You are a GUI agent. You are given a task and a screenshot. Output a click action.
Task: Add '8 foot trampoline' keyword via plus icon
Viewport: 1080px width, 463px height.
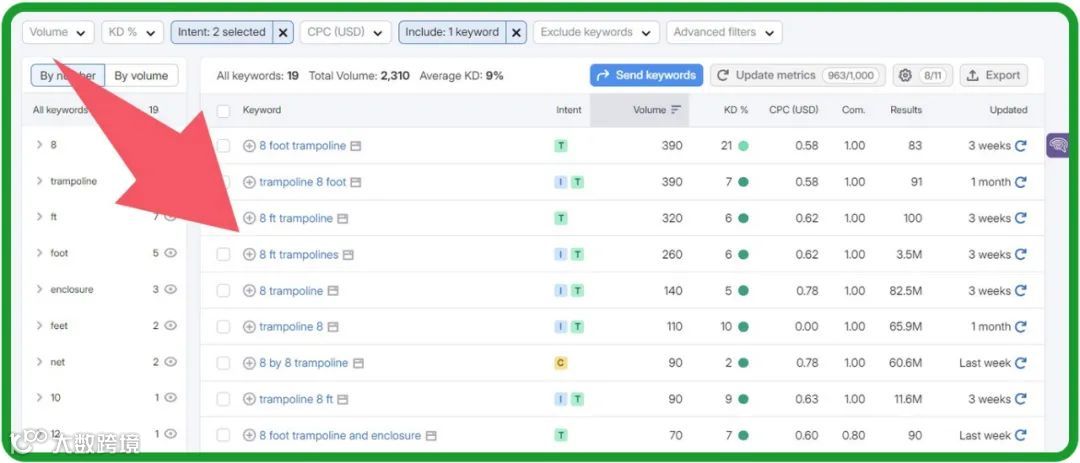pyautogui.click(x=249, y=146)
